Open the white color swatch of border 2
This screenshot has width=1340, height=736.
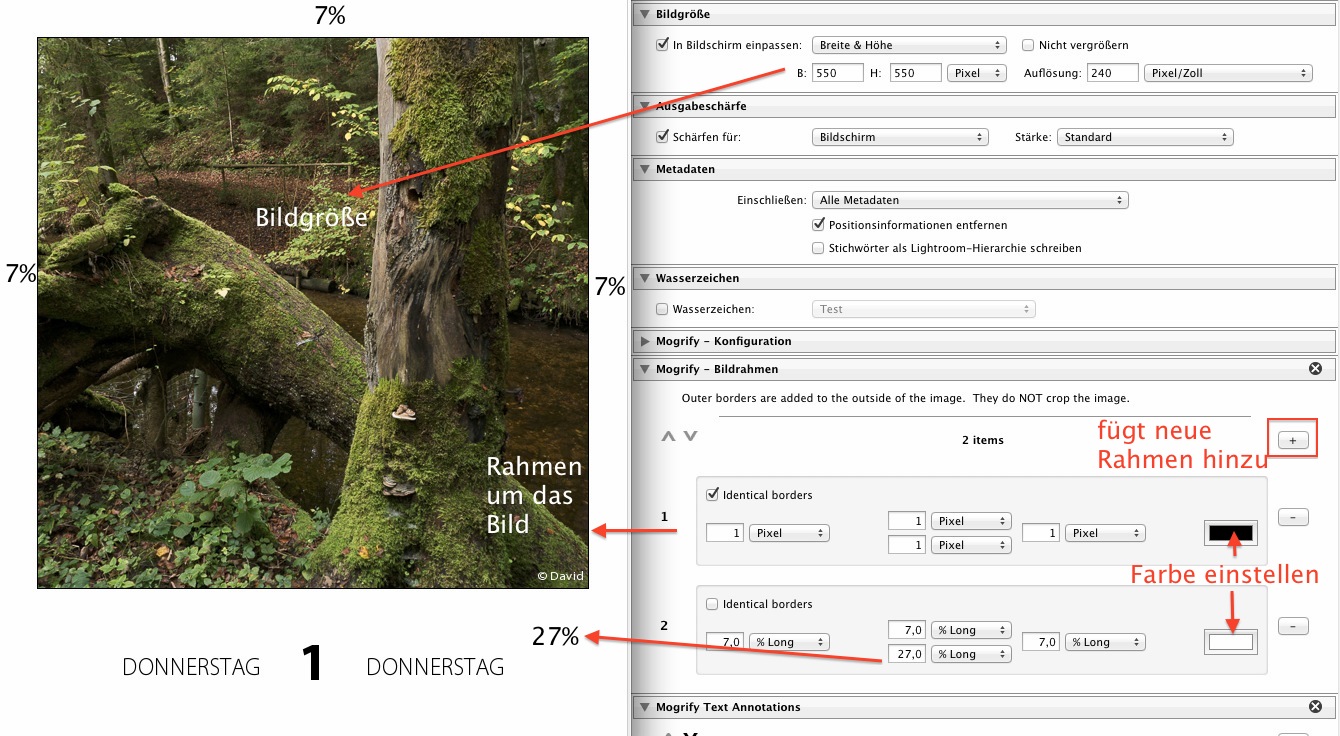[1230, 642]
